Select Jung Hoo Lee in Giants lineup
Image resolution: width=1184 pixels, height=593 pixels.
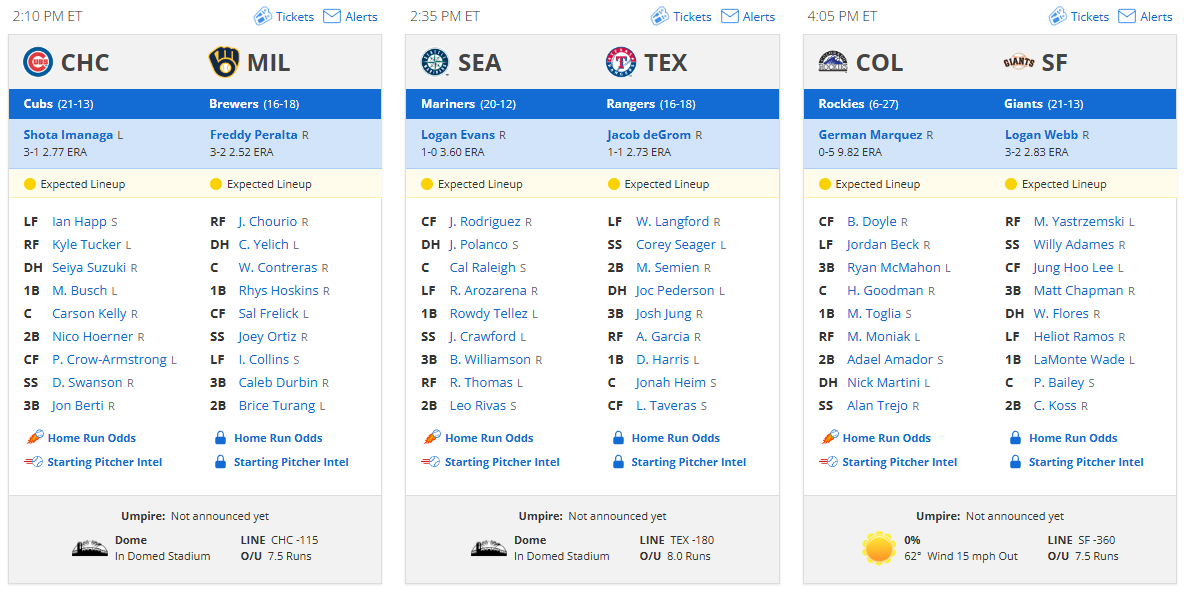[1074, 268]
